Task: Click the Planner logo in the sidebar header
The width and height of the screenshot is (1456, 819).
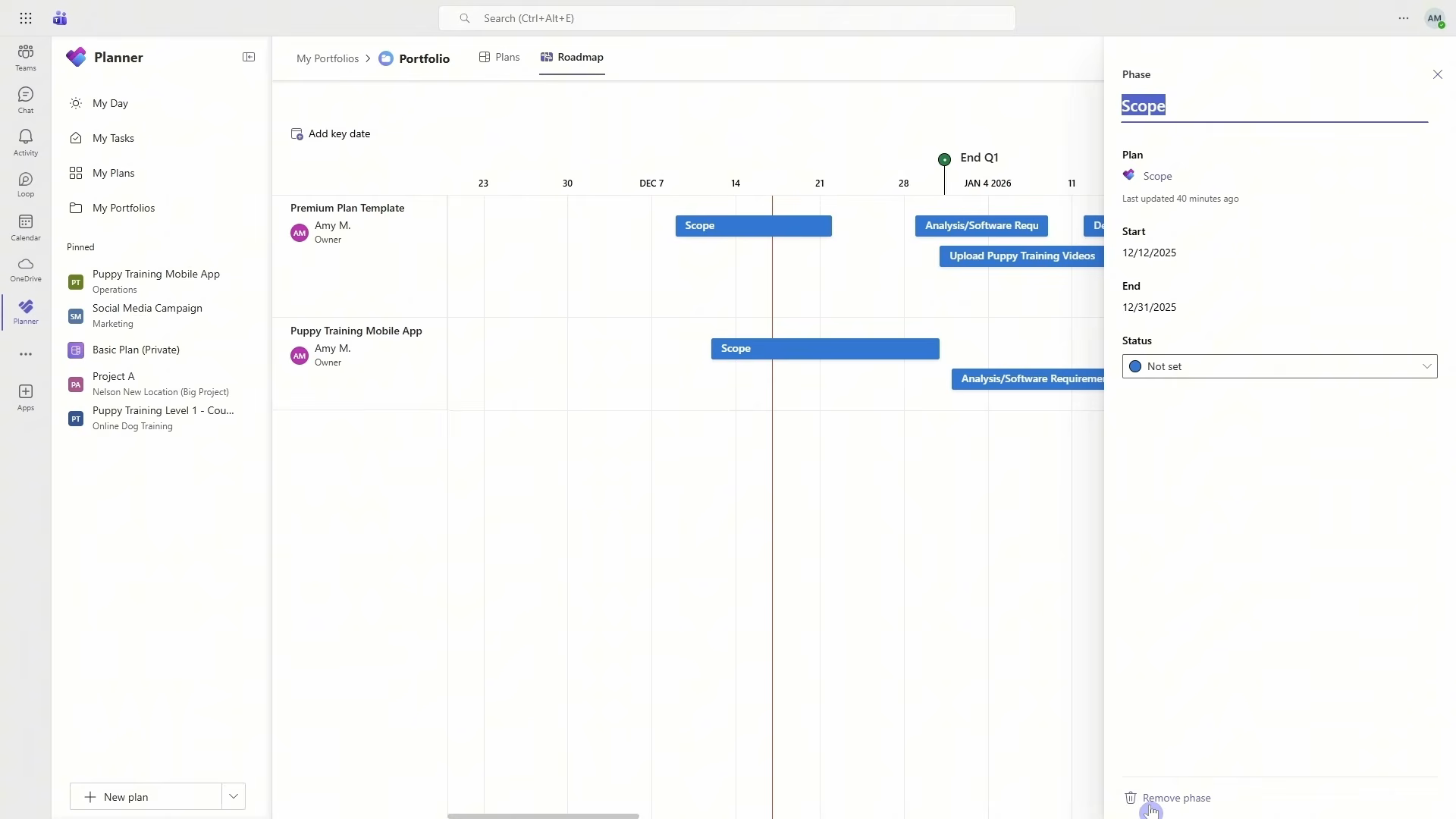Action: coord(76,58)
